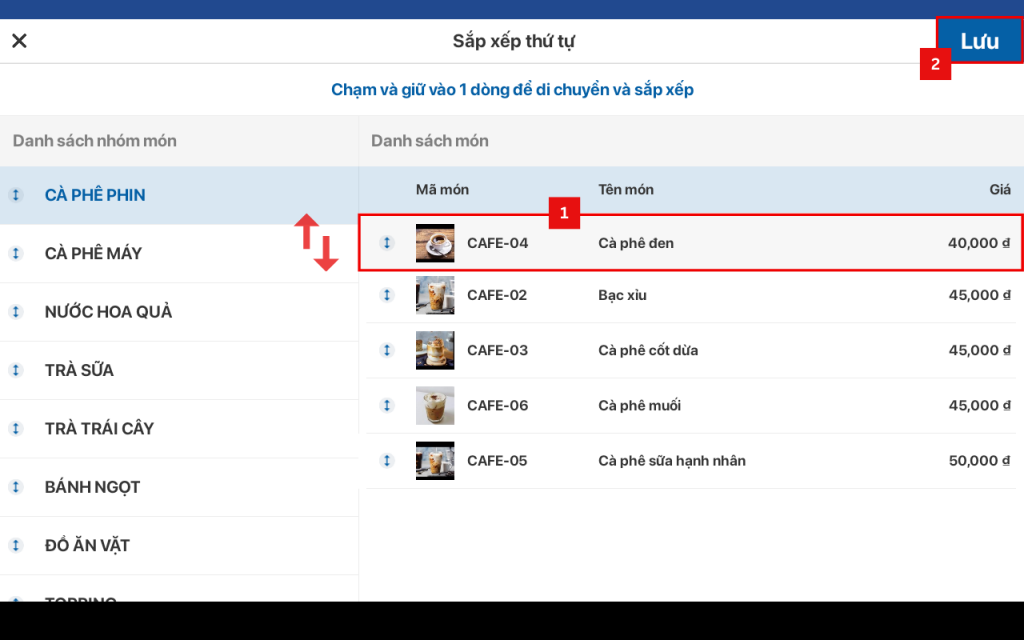
Task: Click the Cà phê sữa hạnh nhân row name
Action: click(672, 461)
